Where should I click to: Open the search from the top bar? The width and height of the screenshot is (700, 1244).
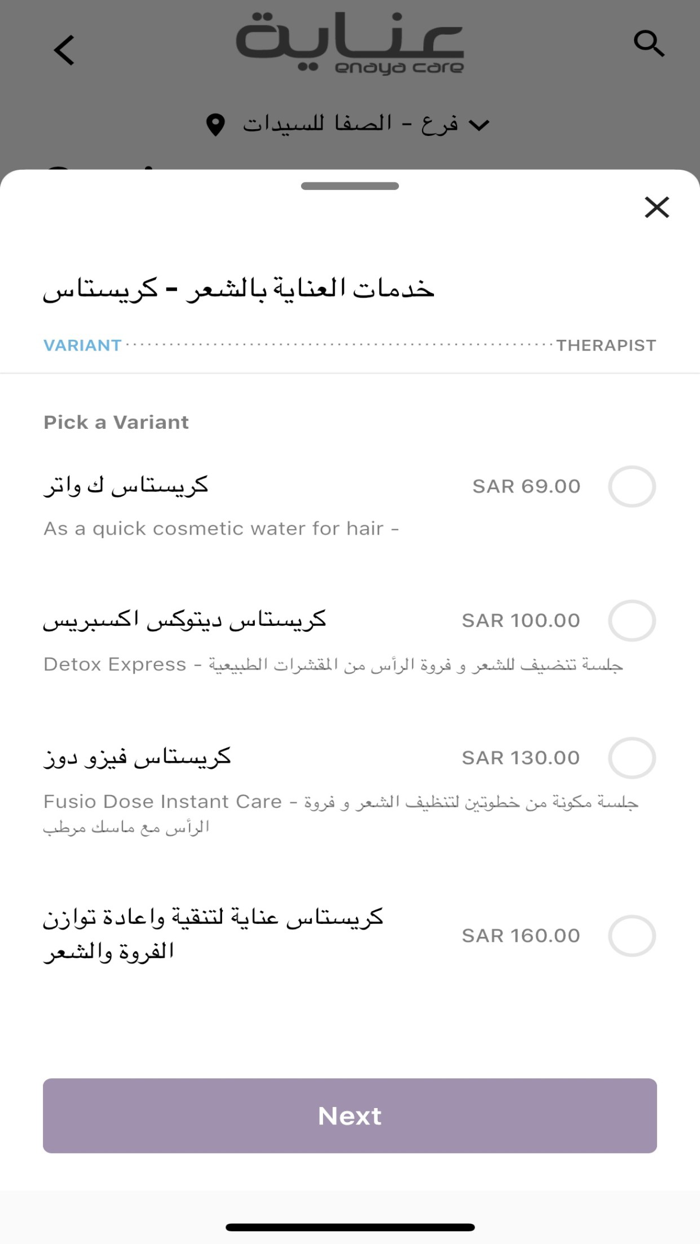tap(649, 44)
